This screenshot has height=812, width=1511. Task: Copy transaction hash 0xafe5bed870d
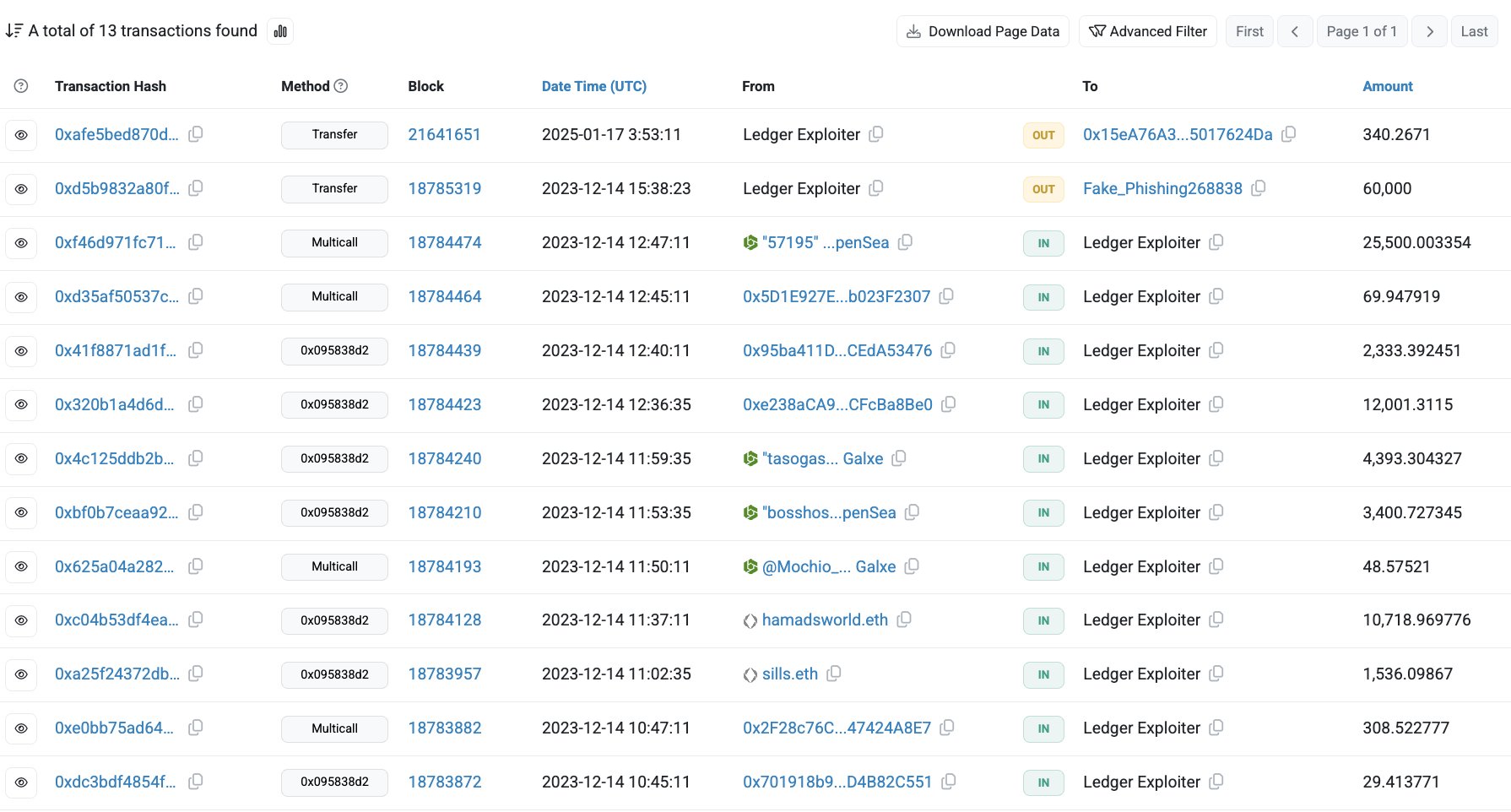196,134
